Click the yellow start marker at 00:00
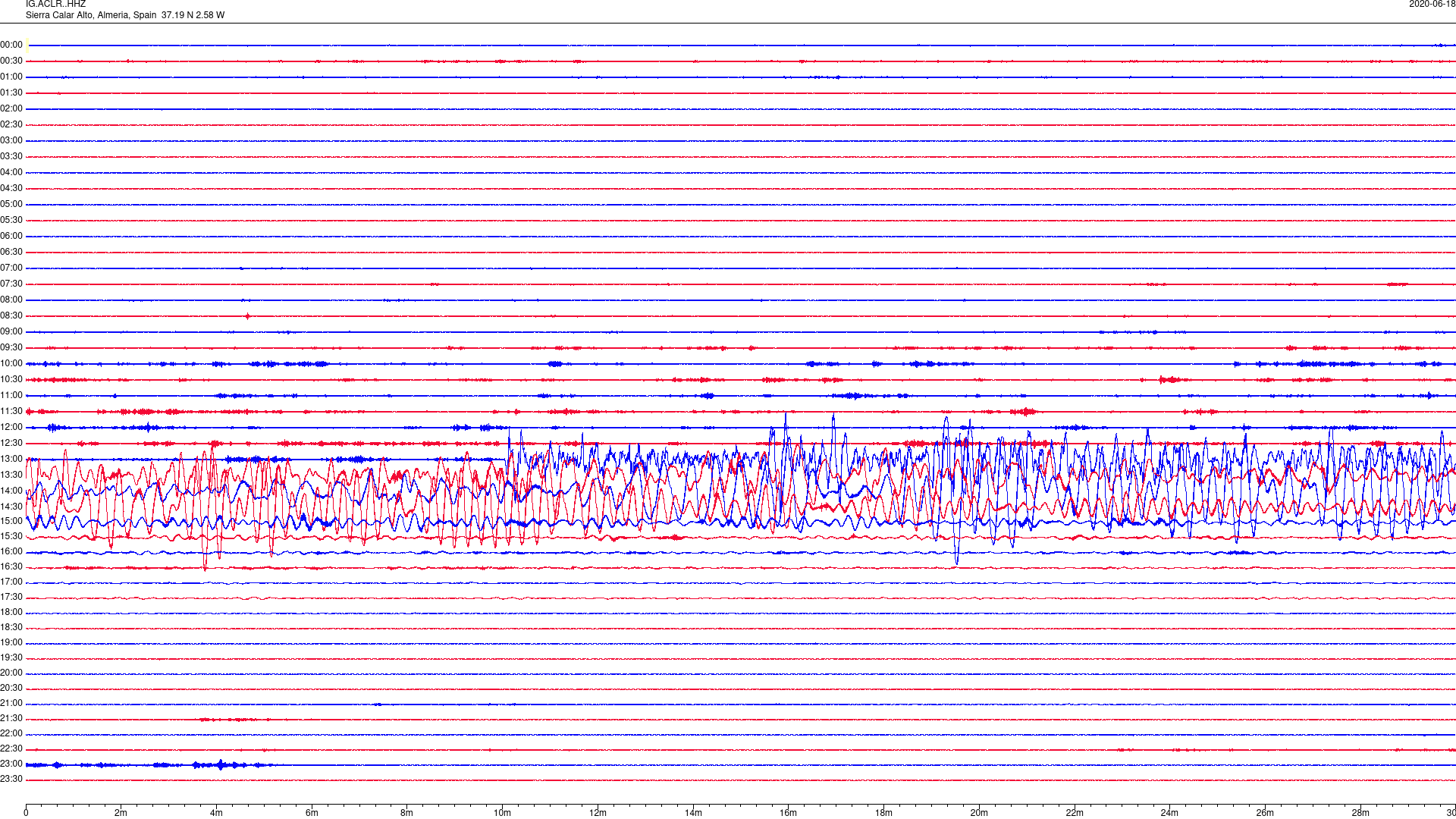The width and height of the screenshot is (1456, 819). tap(27, 45)
